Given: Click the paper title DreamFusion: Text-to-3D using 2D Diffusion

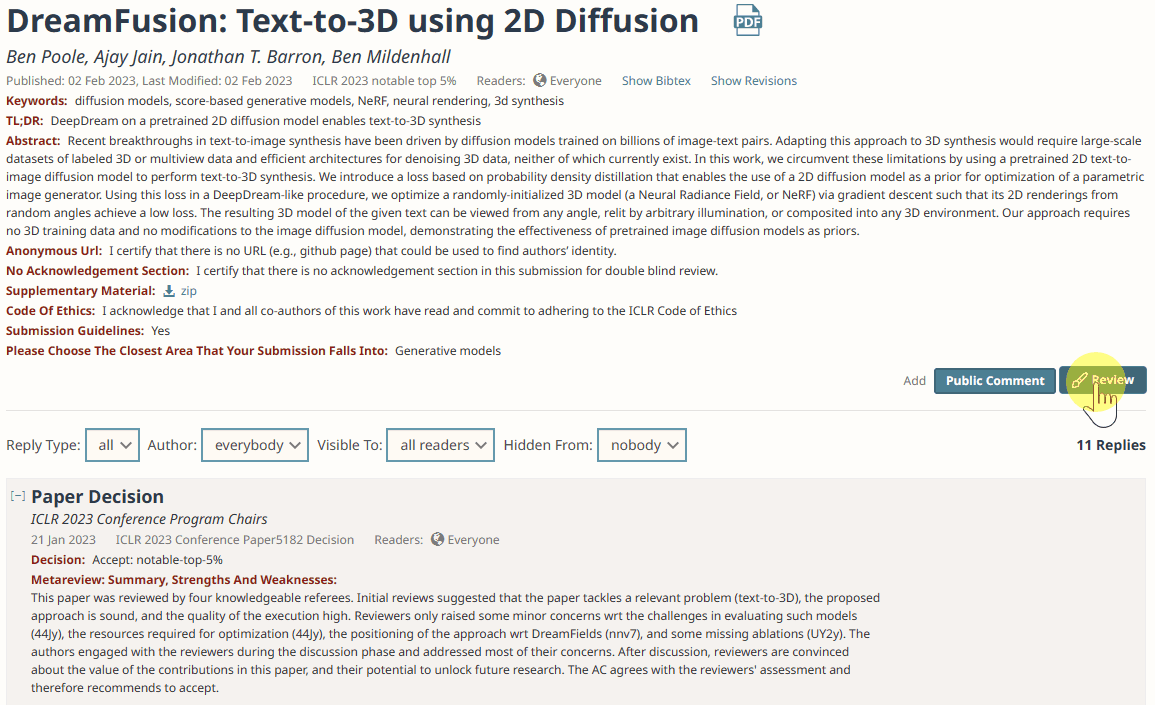Looking at the screenshot, I should click(x=353, y=21).
